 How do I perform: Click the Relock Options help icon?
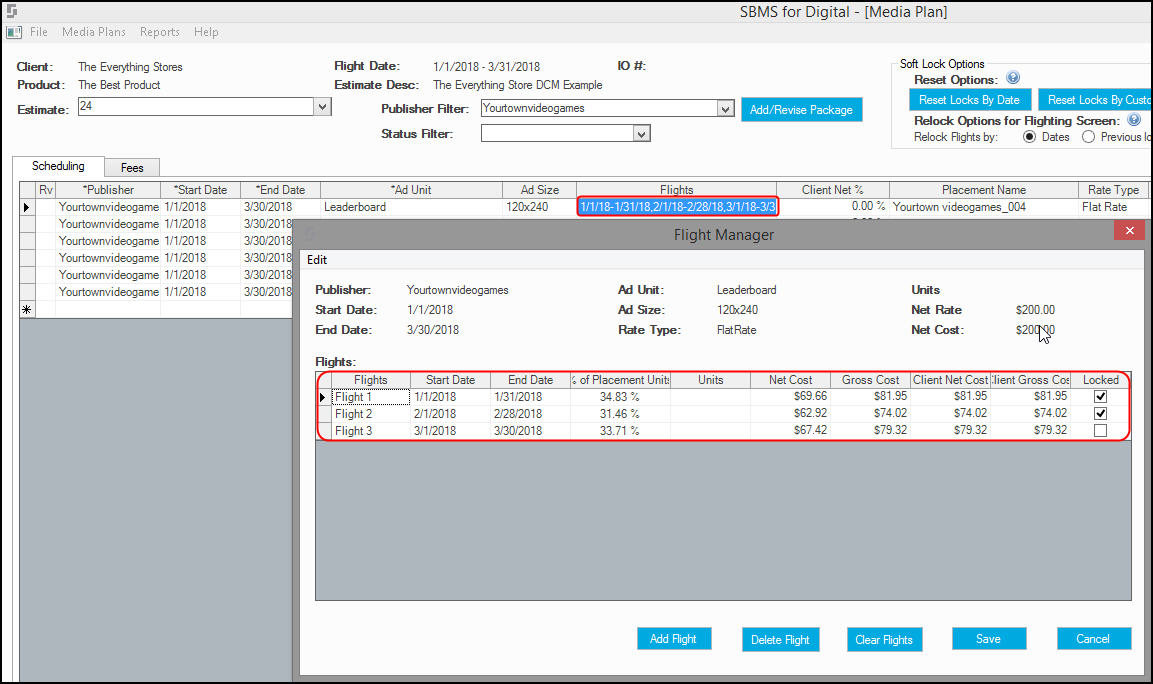(x=1134, y=120)
